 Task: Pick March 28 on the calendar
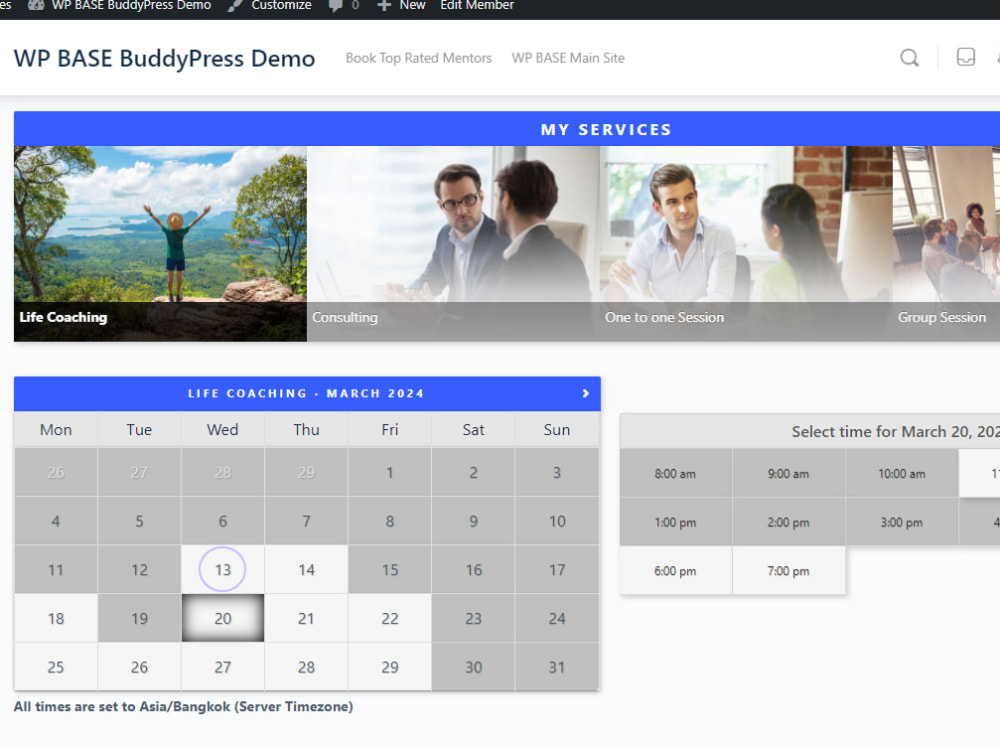306,667
